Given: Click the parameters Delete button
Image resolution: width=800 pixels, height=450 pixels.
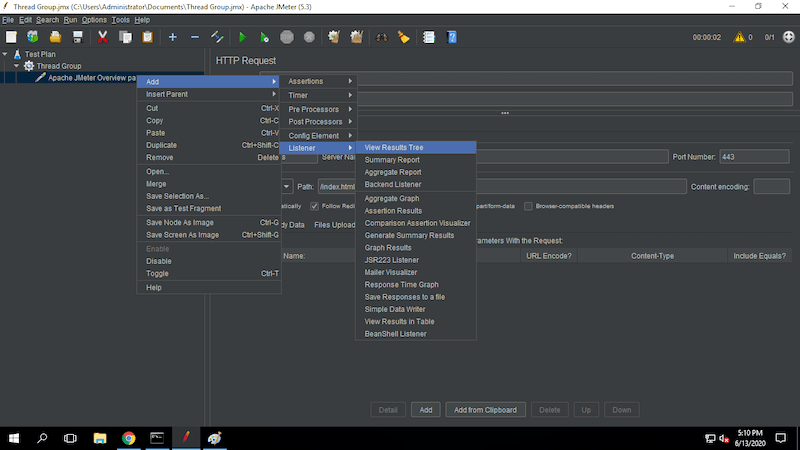Looking at the screenshot, I should click(x=549, y=410).
